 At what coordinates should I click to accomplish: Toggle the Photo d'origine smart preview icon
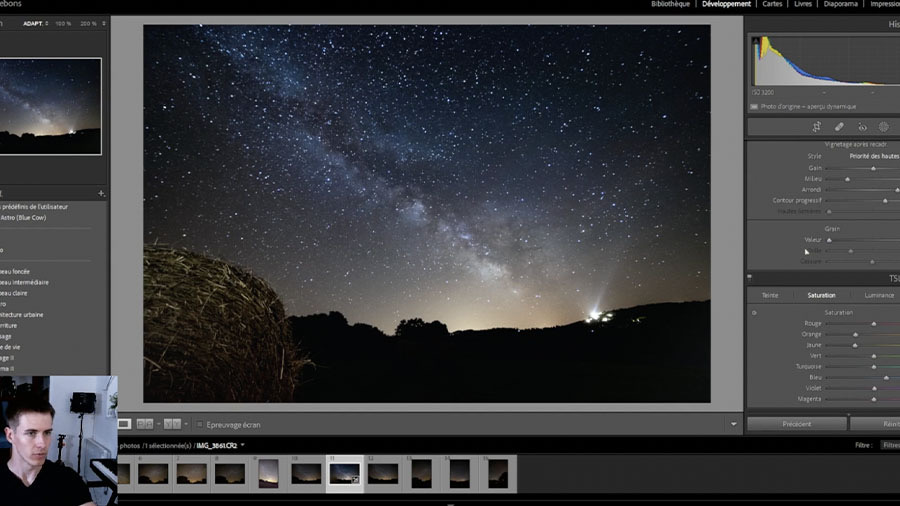click(x=754, y=107)
